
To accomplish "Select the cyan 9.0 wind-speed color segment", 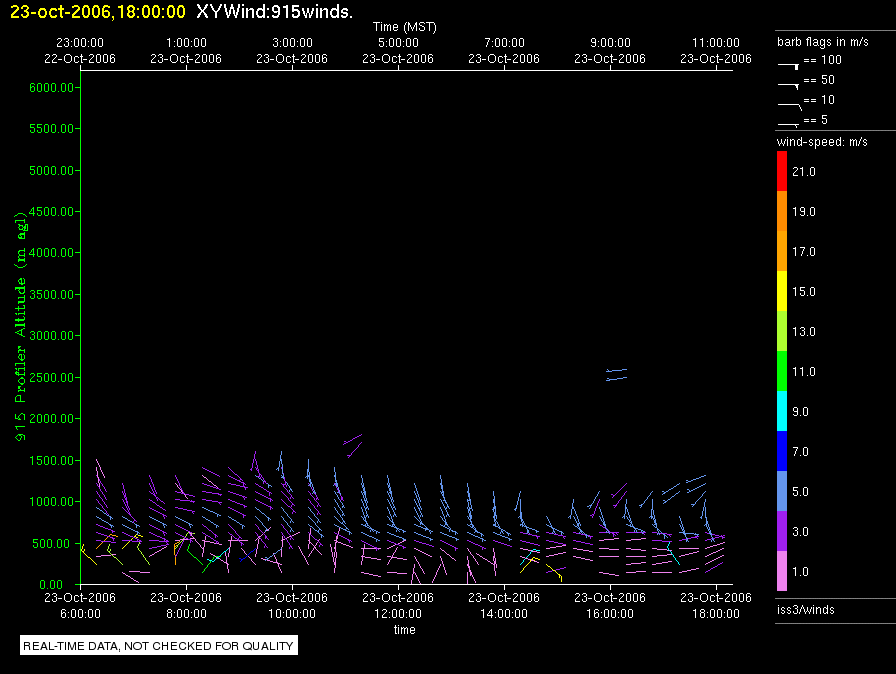I will pyautogui.click(x=782, y=411).
